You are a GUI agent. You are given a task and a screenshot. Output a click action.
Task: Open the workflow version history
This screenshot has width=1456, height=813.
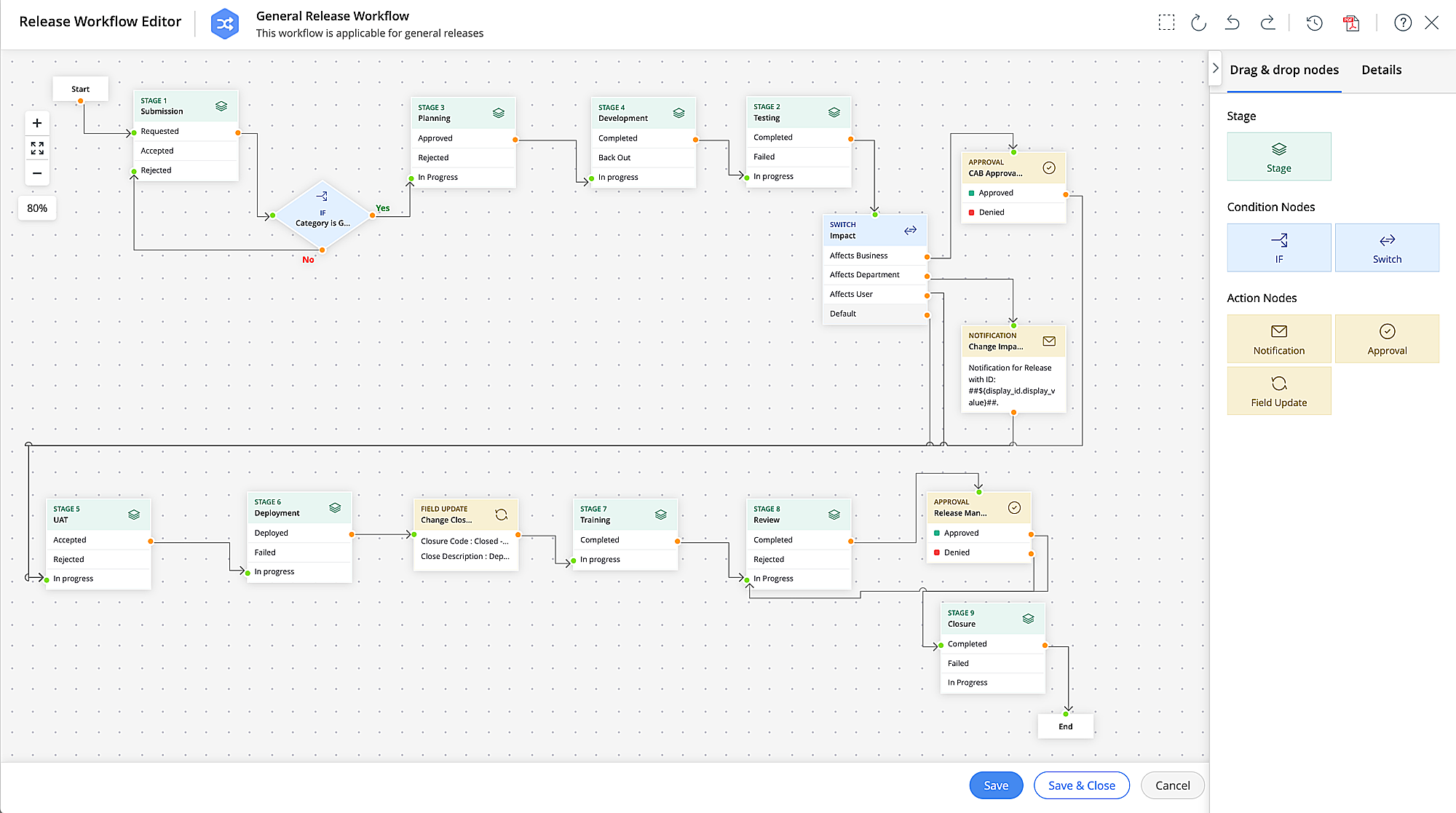1314,23
